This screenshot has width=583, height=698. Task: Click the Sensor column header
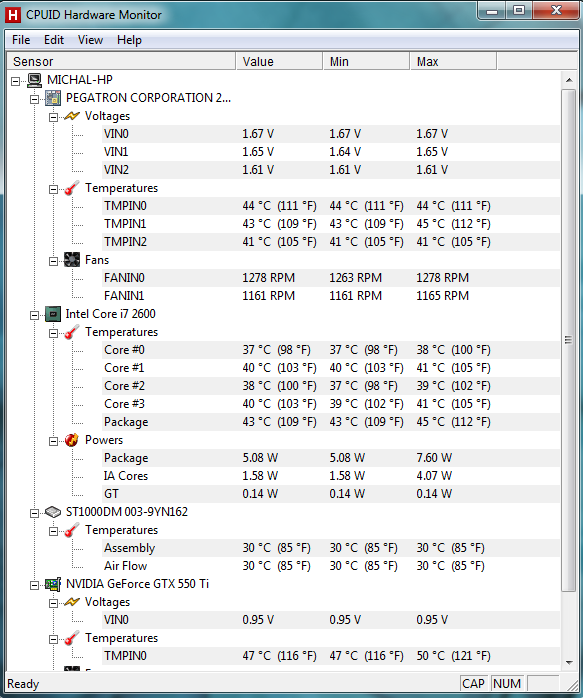pos(121,61)
